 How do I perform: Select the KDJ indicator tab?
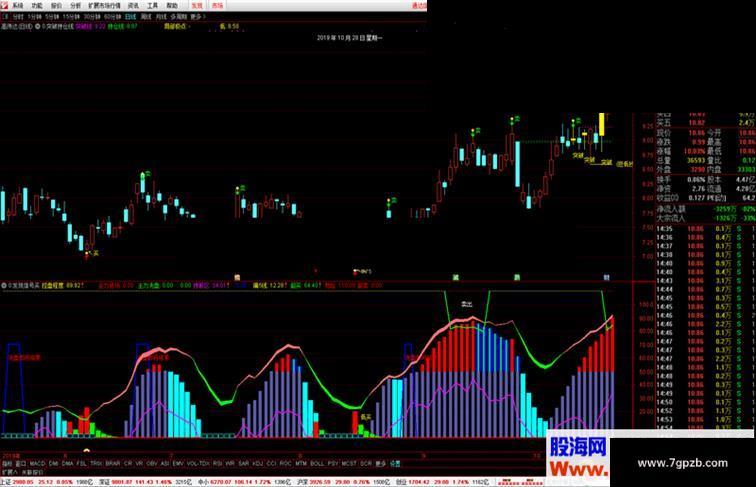(258, 463)
